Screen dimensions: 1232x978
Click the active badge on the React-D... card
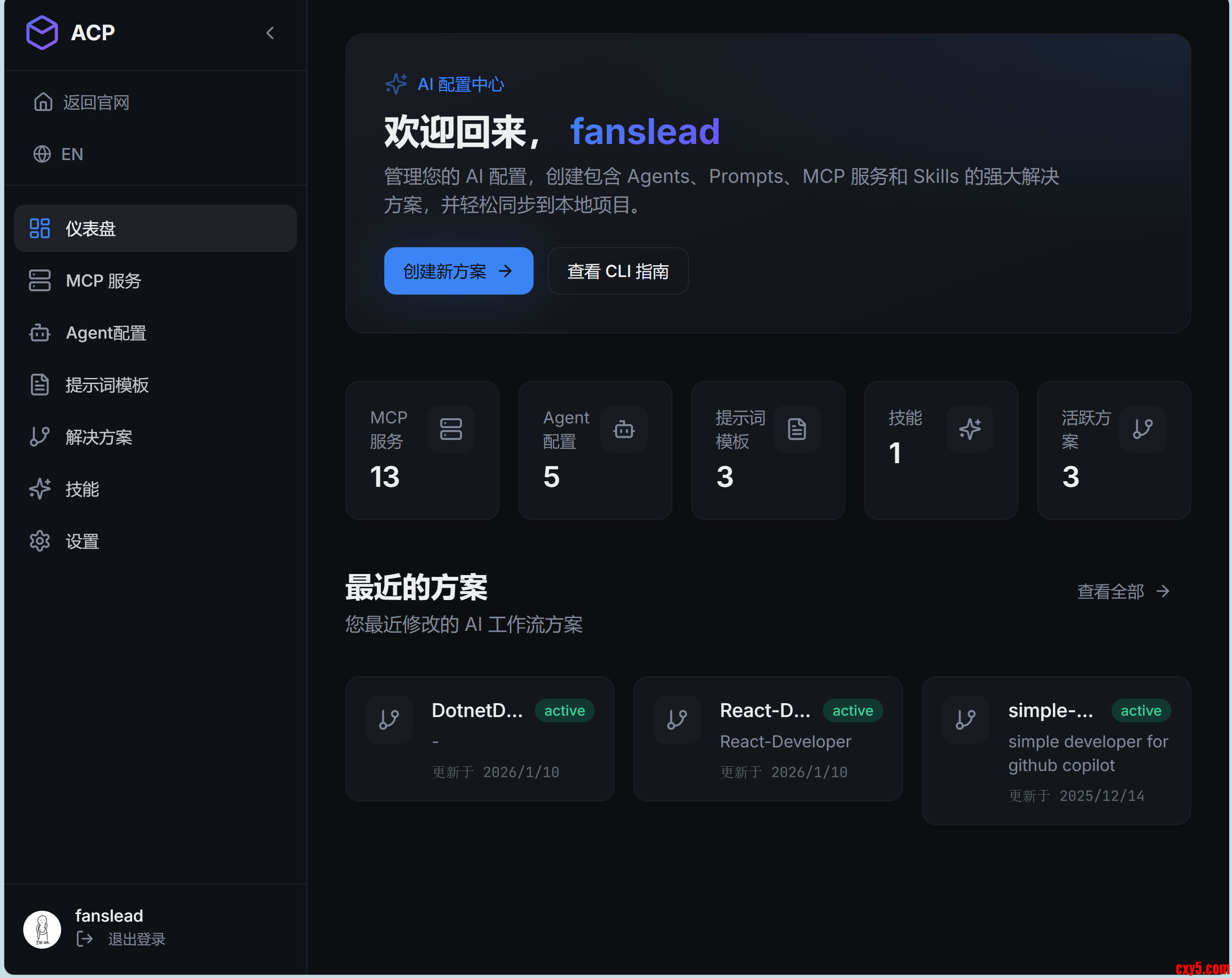click(852, 711)
